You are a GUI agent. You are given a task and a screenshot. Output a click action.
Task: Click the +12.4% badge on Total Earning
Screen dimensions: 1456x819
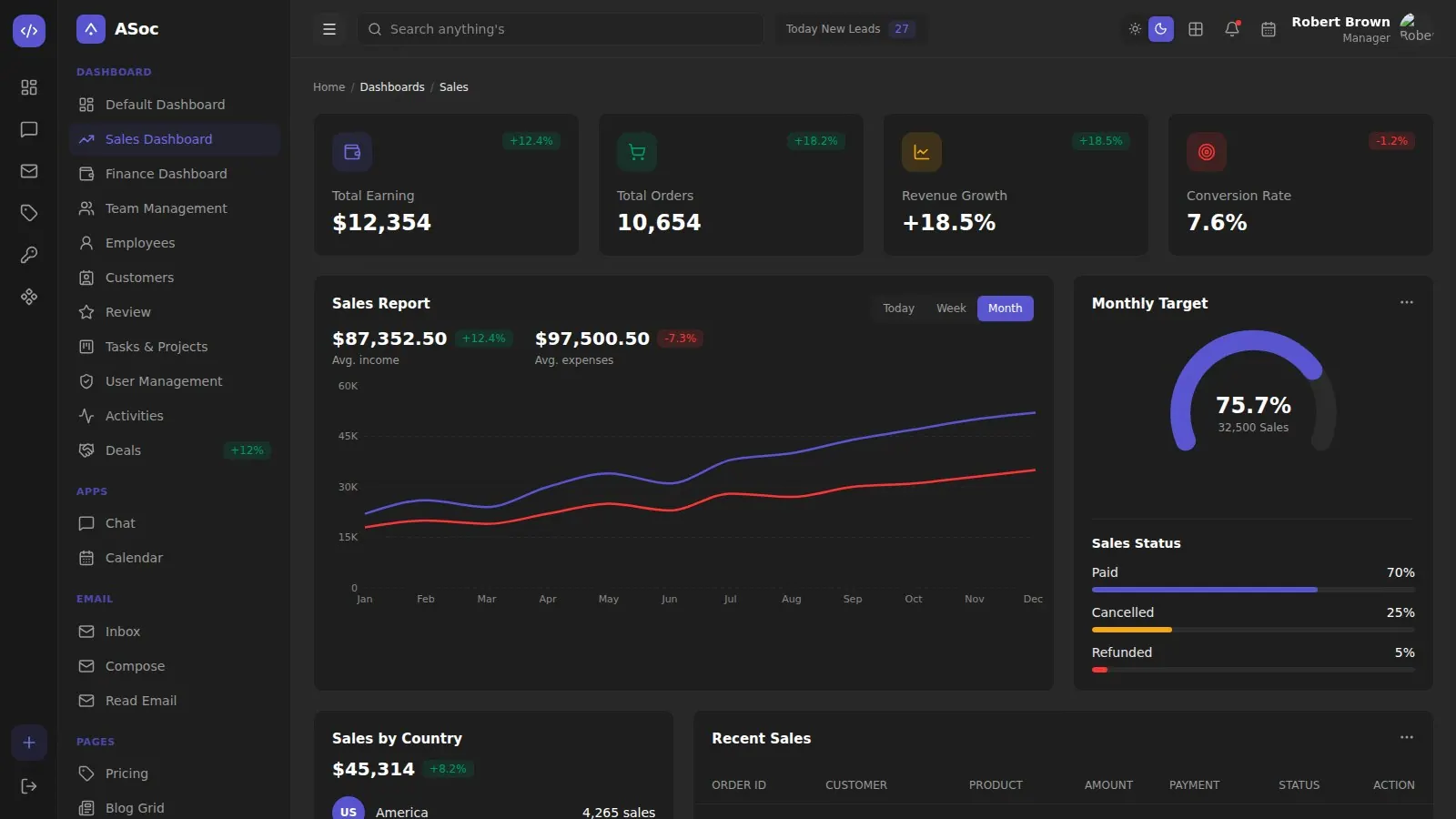click(531, 141)
